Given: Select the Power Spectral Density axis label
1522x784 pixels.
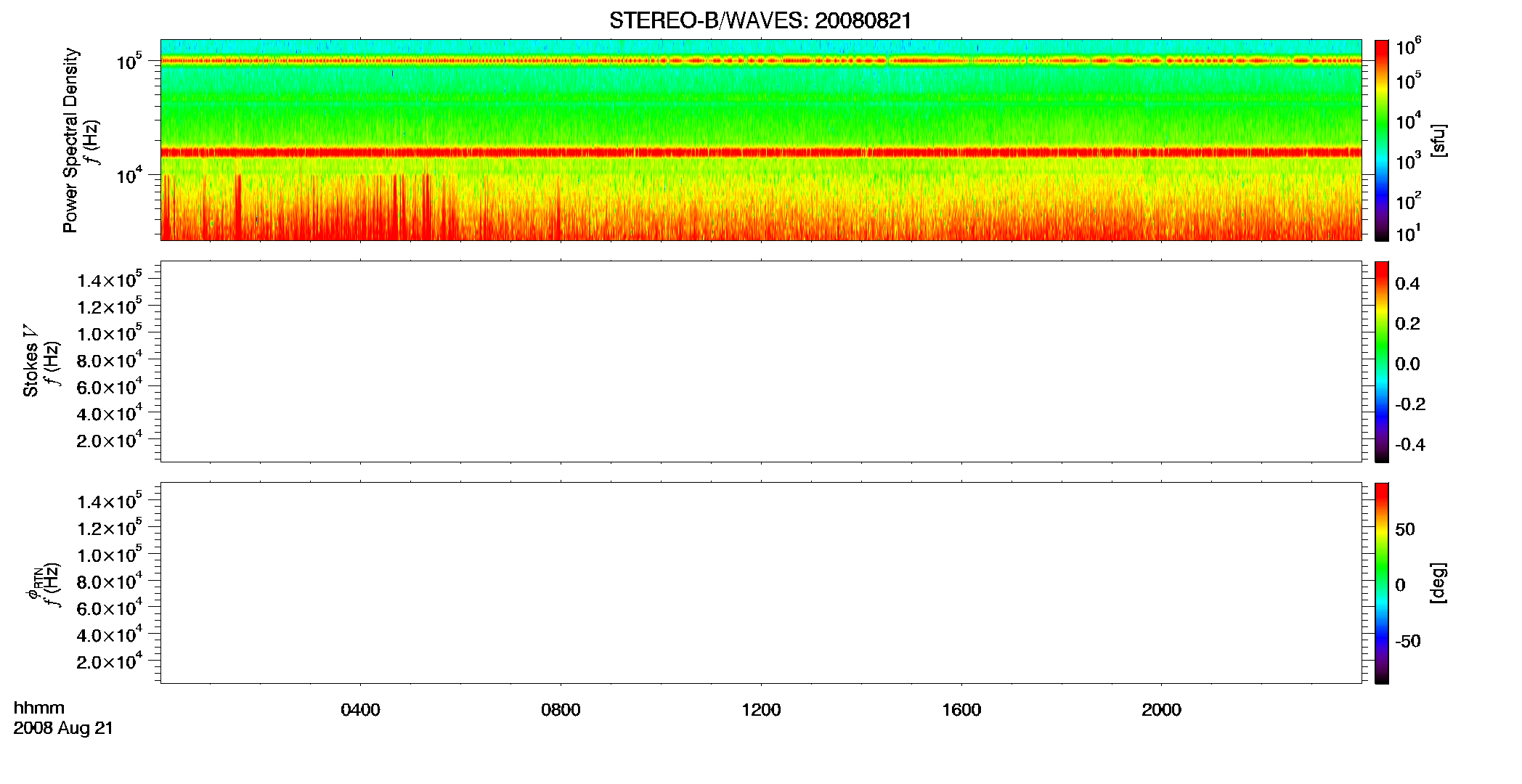Looking at the screenshot, I should [x=70, y=140].
